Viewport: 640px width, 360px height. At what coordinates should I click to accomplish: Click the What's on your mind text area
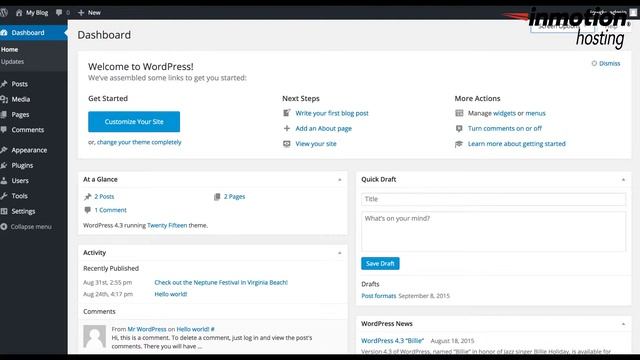493,231
